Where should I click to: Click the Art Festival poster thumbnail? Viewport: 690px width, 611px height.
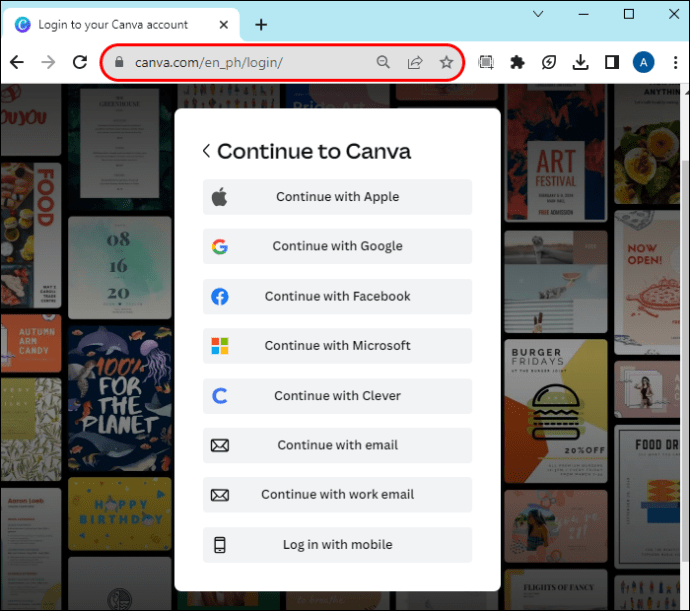tap(556, 153)
